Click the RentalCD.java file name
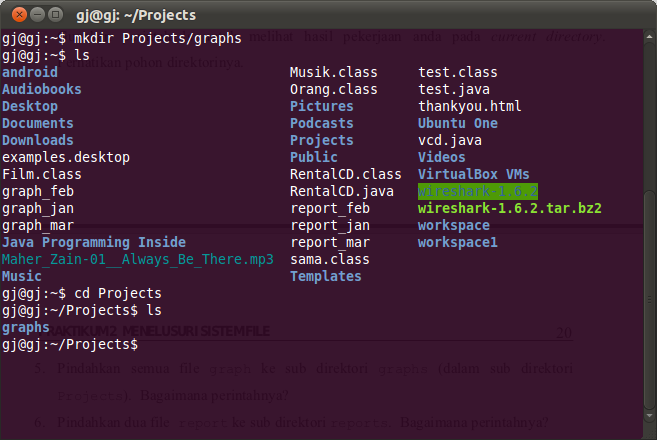This screenshot has width=657, height=440. click(342, 192)
